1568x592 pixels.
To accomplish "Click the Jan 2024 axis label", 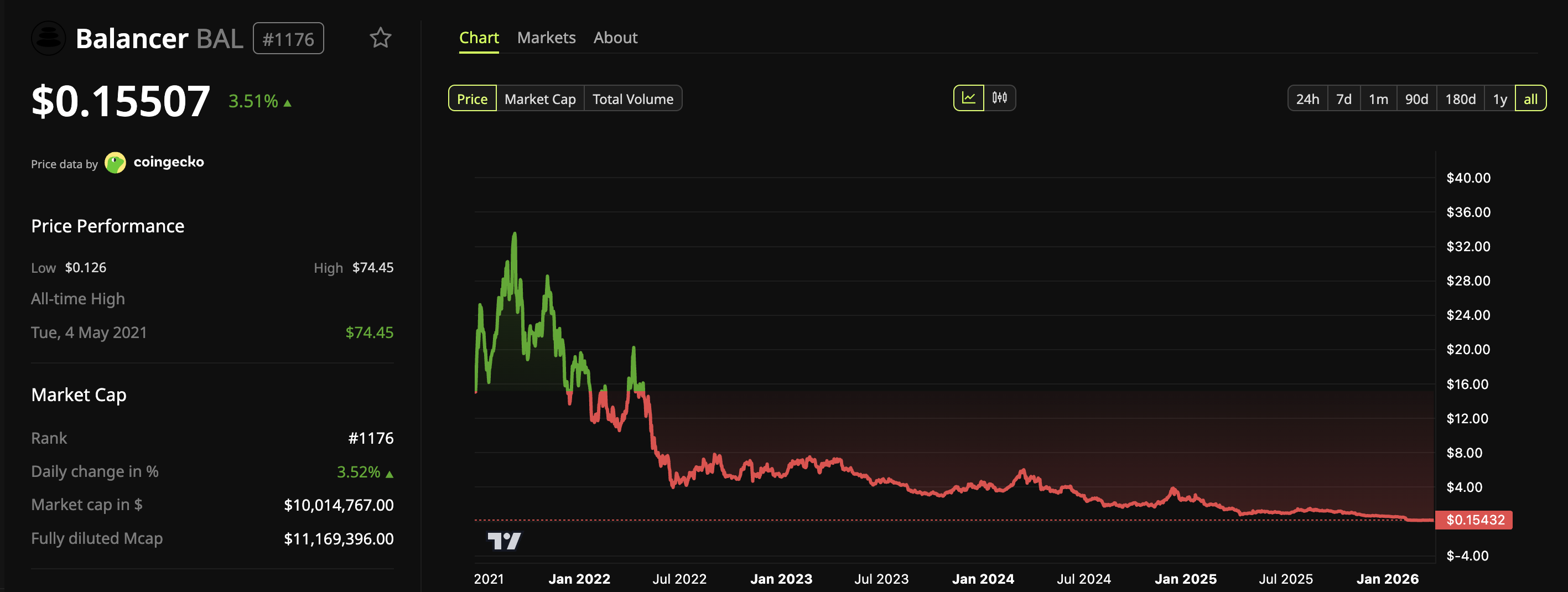I will tap(983, 579).
